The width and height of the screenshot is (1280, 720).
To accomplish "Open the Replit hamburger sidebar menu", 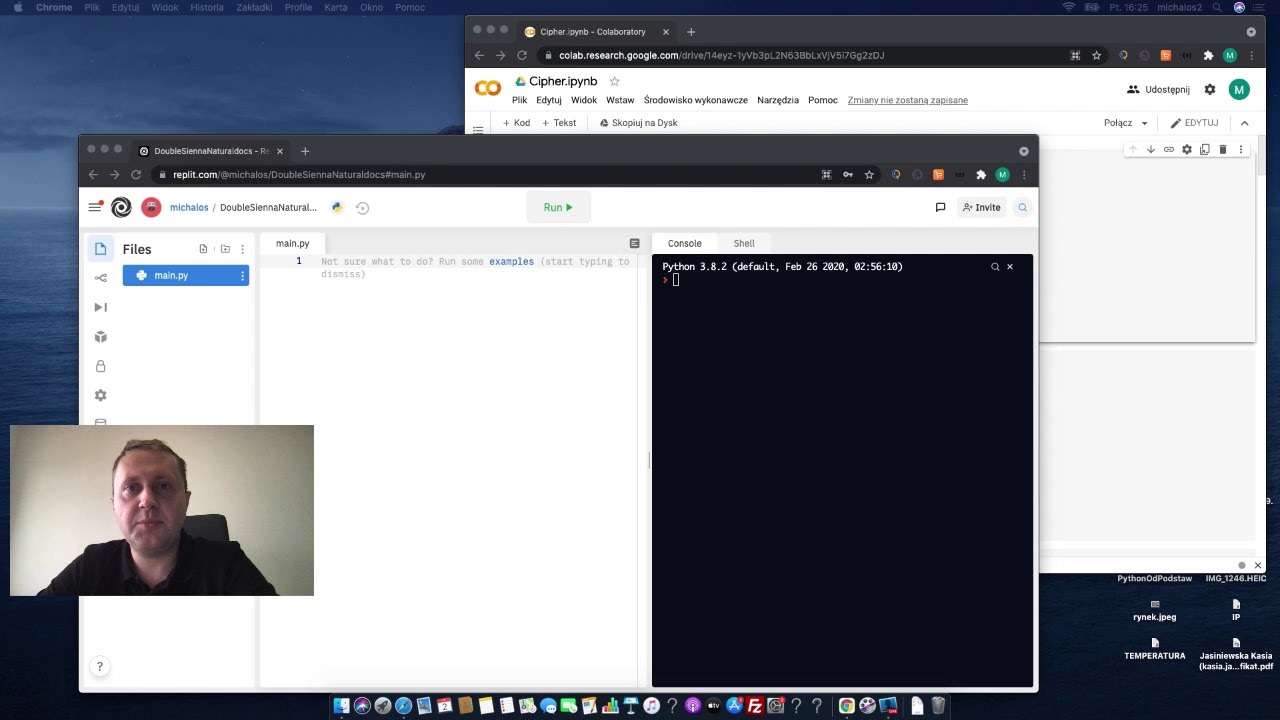I will pyautogui.click(x=95, y=207).
